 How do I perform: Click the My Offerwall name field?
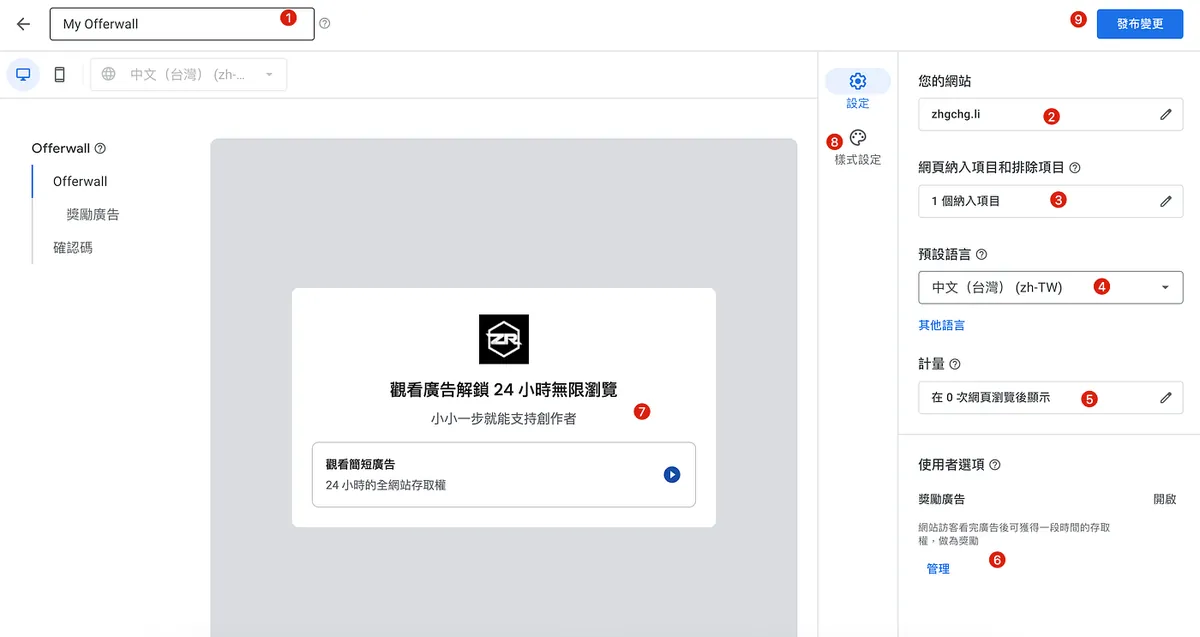[x=170, y=24]
